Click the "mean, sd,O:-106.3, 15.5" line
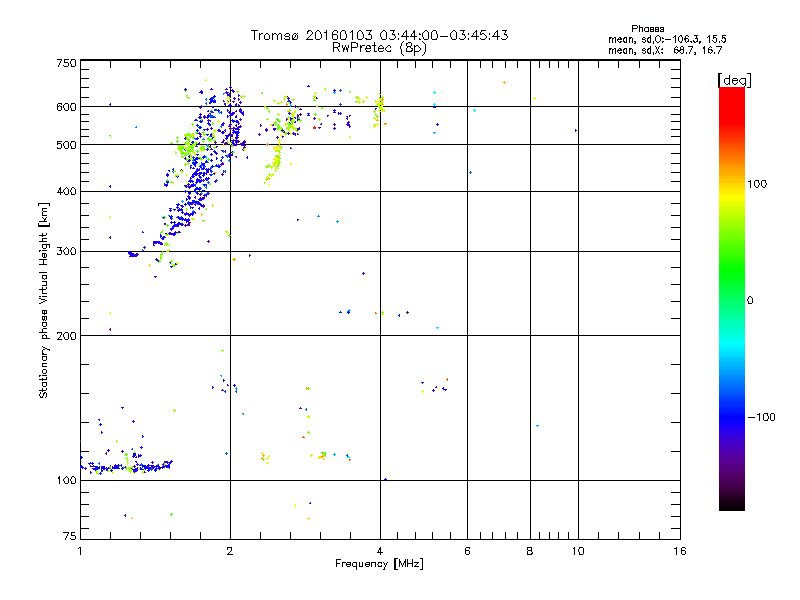 click(x=667, y=39)
